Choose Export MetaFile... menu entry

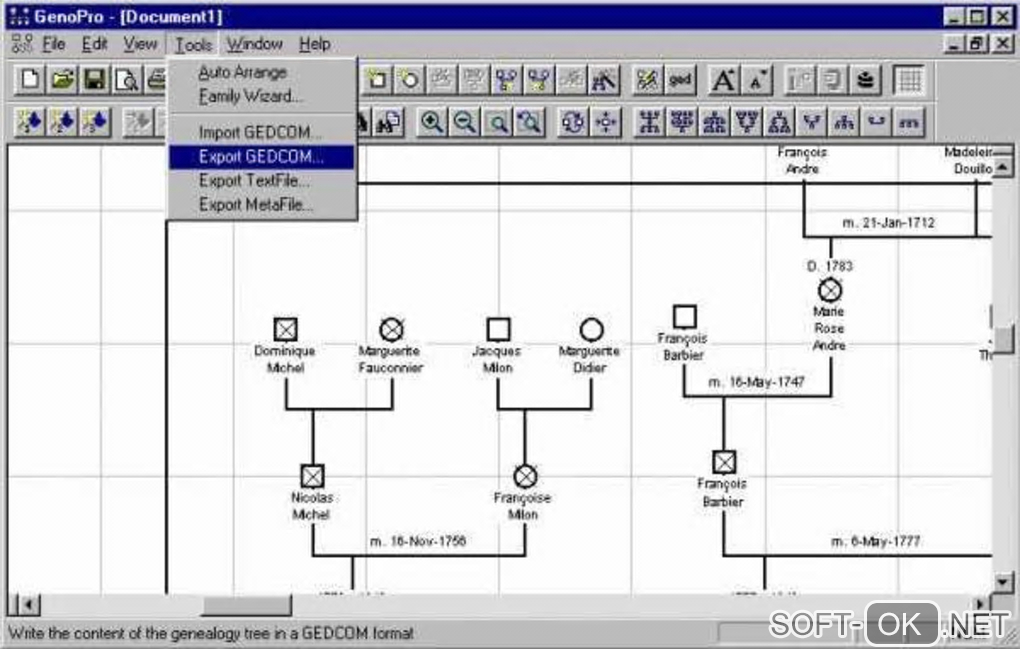(x=262, y=204)
